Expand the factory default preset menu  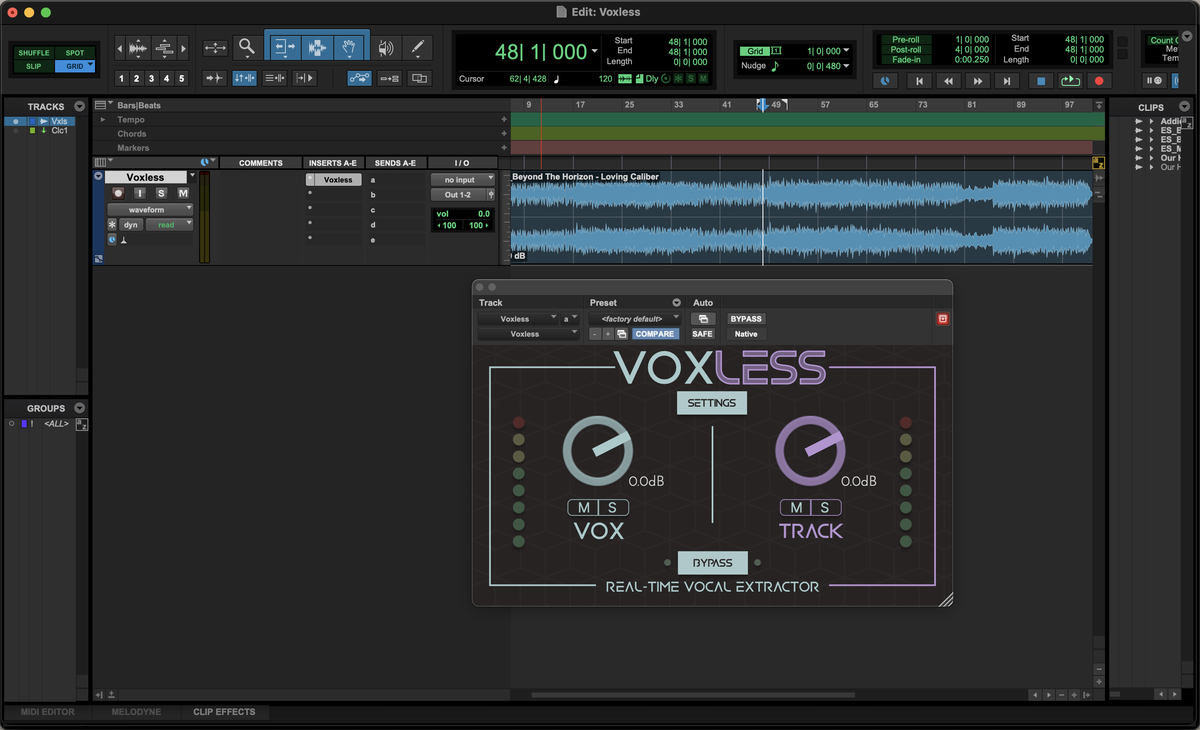[x=634, y=319]
